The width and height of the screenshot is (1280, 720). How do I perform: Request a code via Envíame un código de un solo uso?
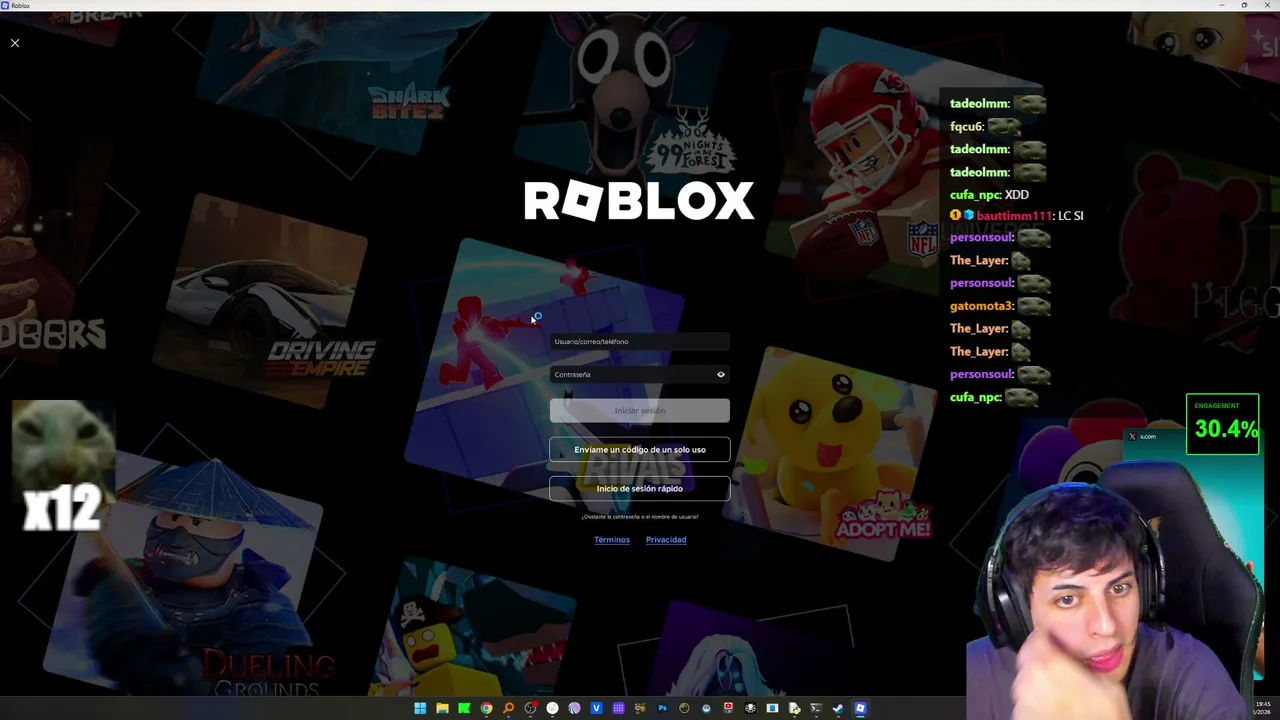tap(640, 450)
